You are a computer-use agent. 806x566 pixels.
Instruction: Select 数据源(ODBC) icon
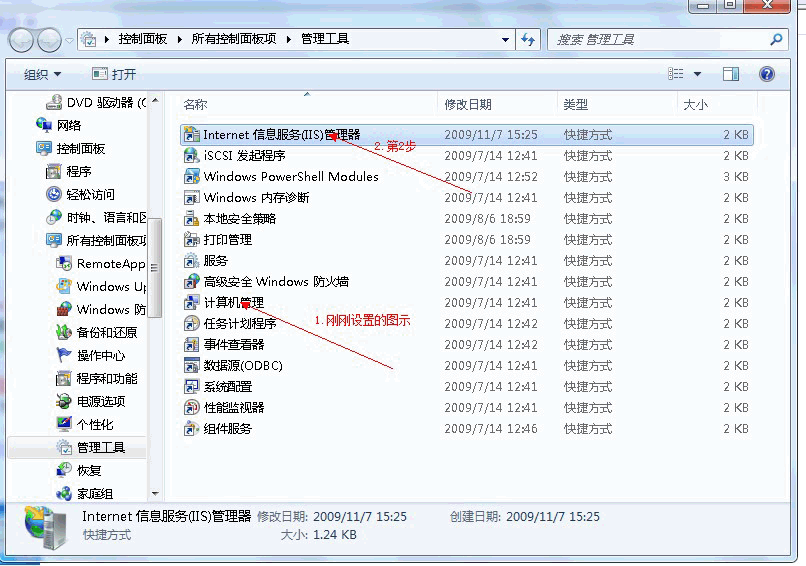191,366
